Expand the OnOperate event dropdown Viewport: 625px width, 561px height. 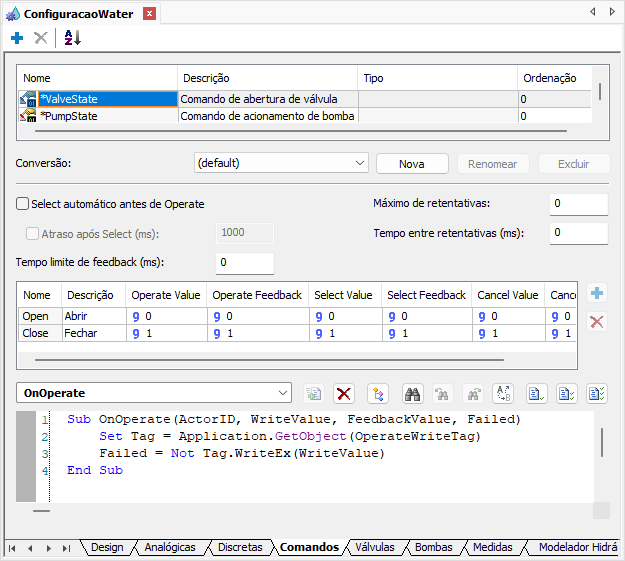(282, 394)
